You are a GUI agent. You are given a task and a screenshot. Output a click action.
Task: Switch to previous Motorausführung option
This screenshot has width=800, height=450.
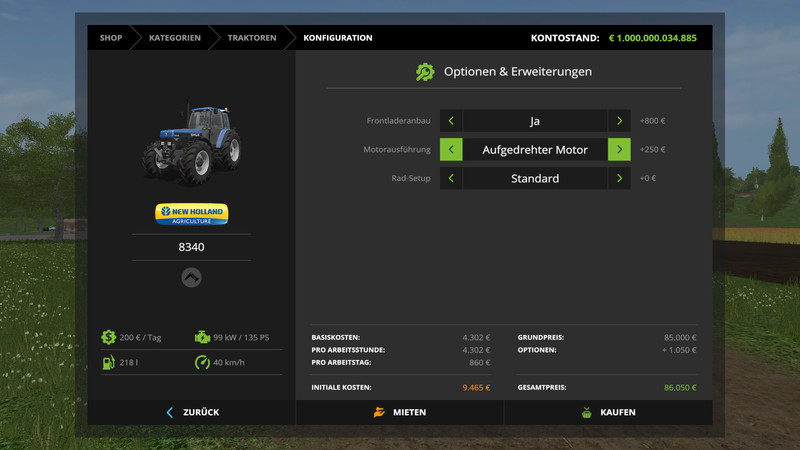(451, 150)
